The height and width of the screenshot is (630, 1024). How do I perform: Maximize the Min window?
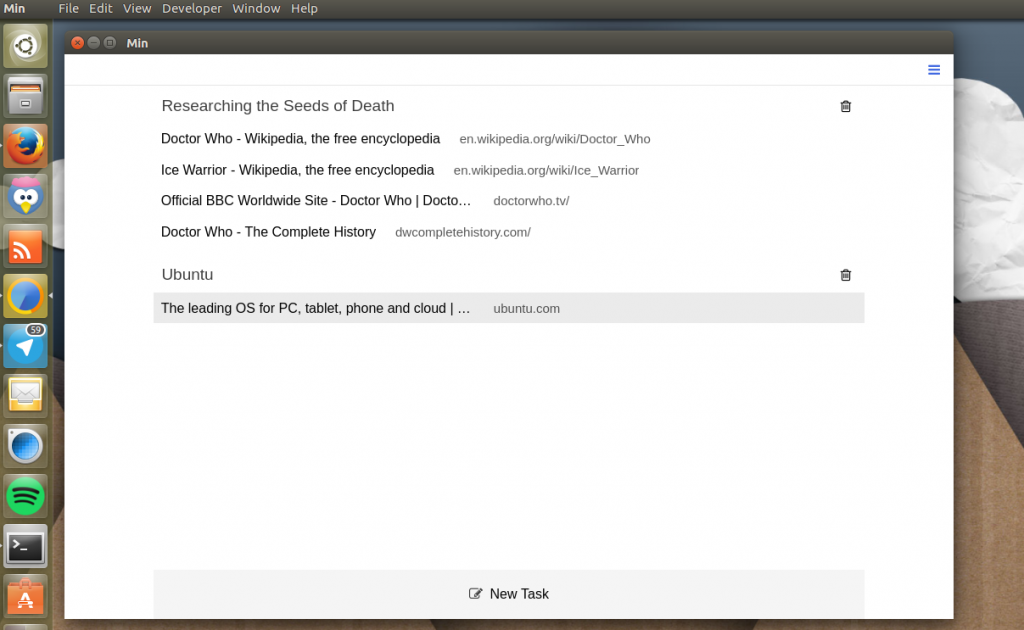click(x=110, y=42)
